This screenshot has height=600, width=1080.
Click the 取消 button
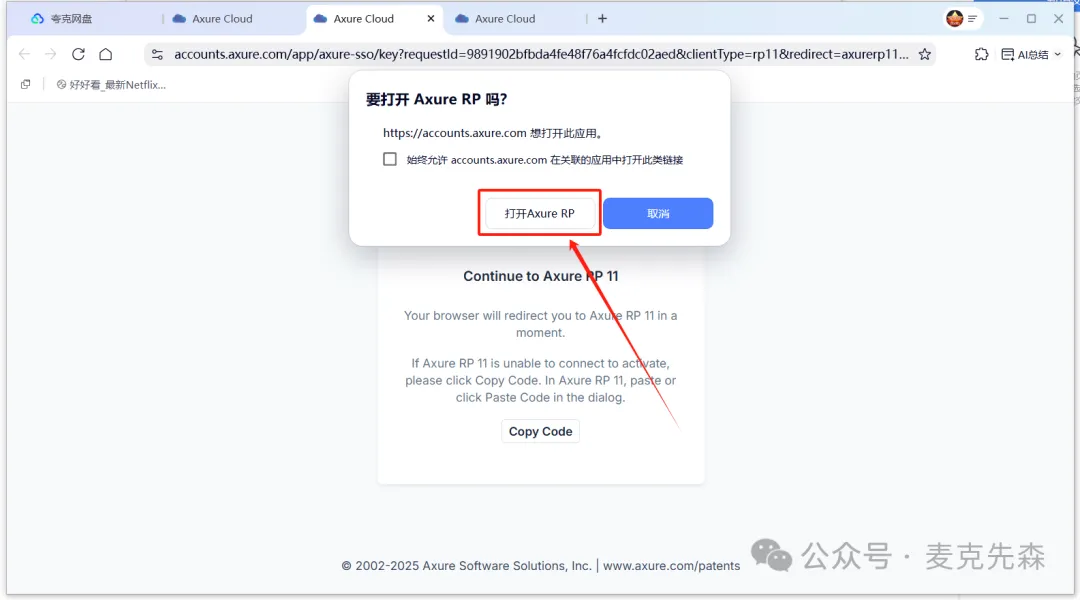click(658, 214)
